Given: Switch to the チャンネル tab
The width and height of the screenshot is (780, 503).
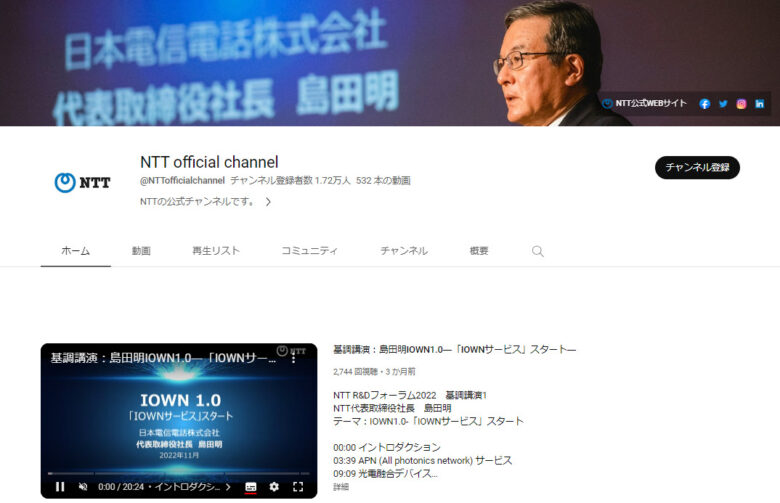Looking at the screenshot, I should (x=404, y=251).
